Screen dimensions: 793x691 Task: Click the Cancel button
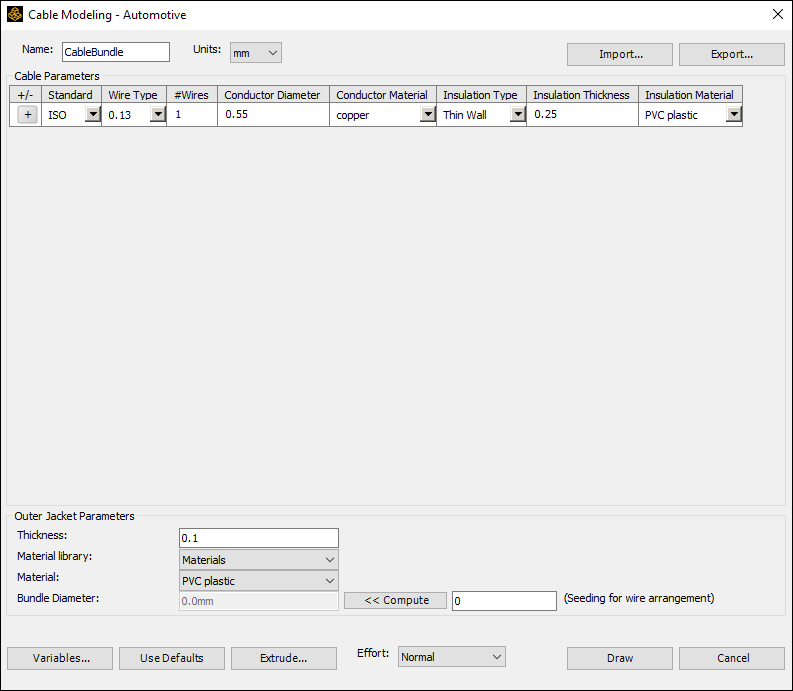(x=732, y=658)
